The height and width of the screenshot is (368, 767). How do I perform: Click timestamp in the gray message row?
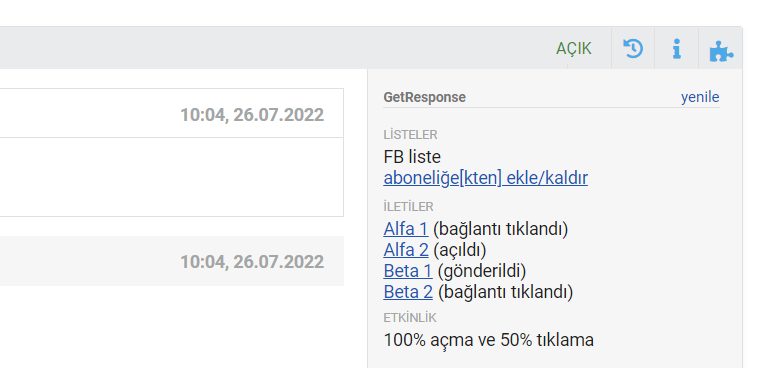pos(252,262)
